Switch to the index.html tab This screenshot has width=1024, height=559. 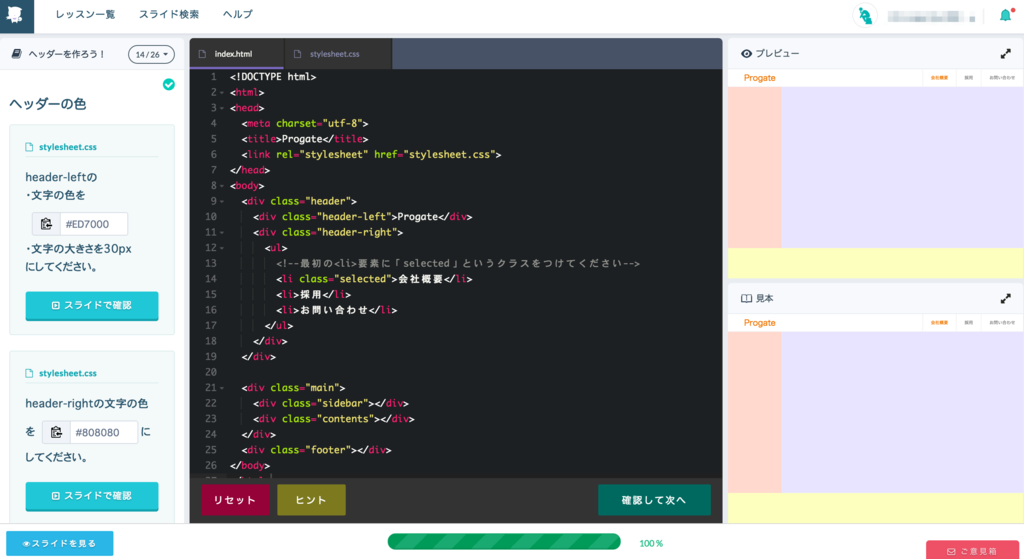236,54
